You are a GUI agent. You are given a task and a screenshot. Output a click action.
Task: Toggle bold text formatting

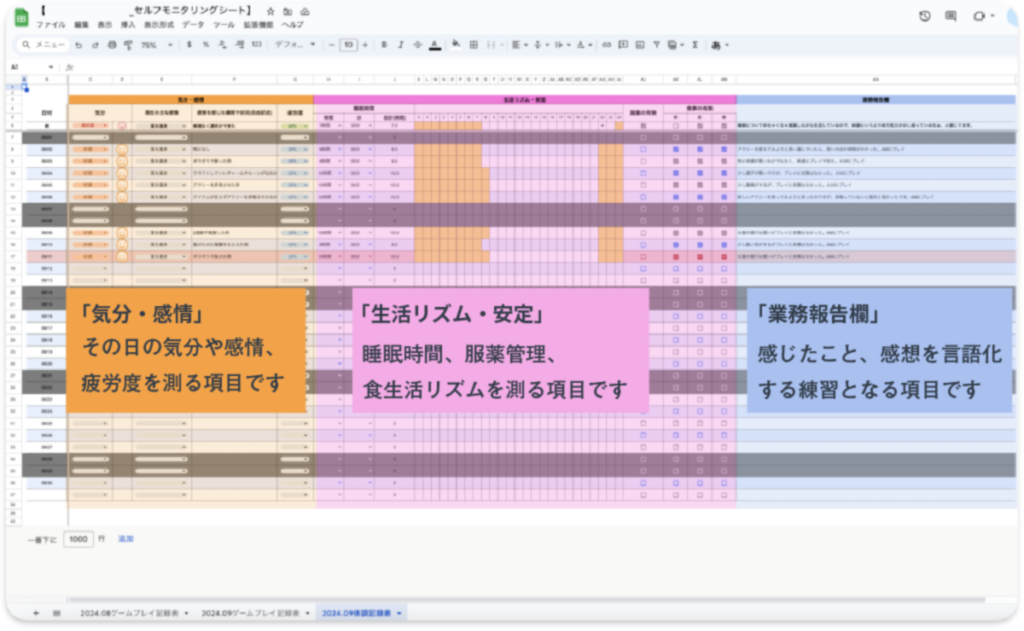(x=384, y=45)
